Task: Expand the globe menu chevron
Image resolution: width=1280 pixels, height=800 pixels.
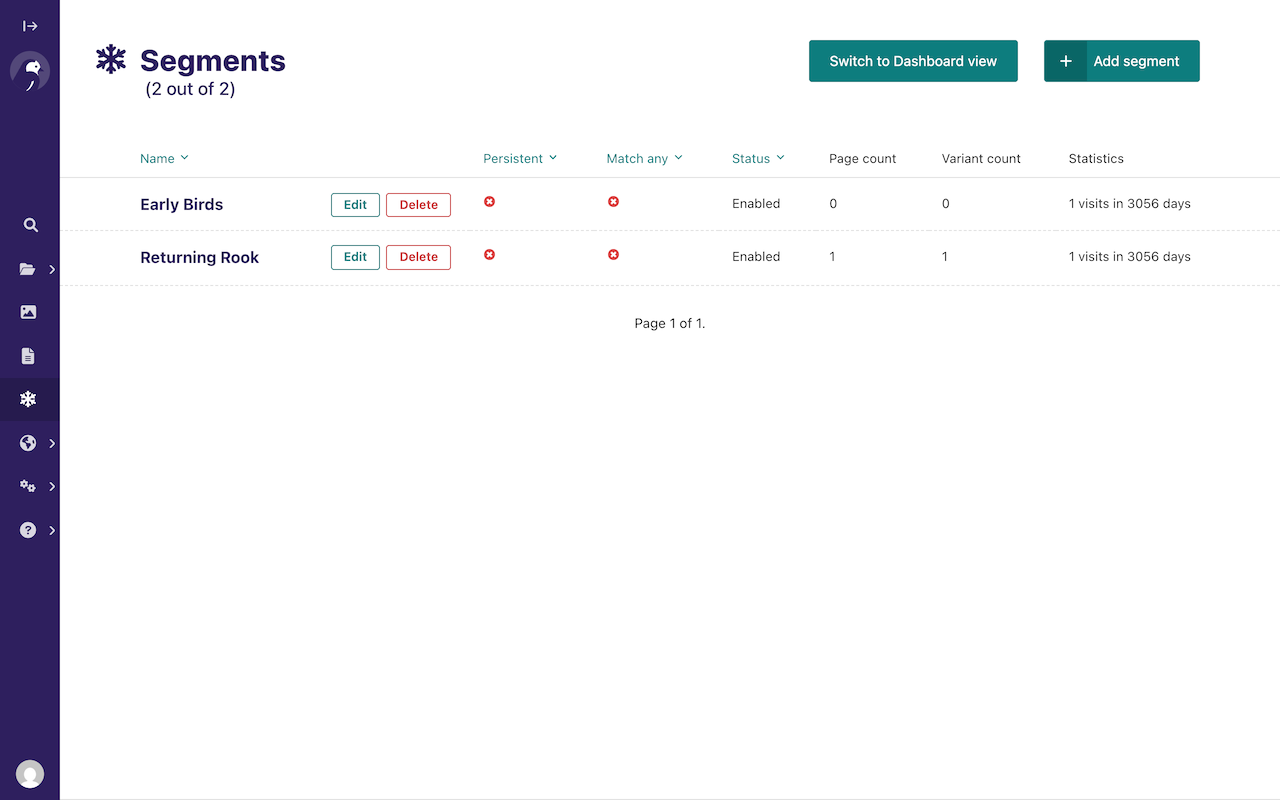Action: pyautogui.click(x=52, y=443)
